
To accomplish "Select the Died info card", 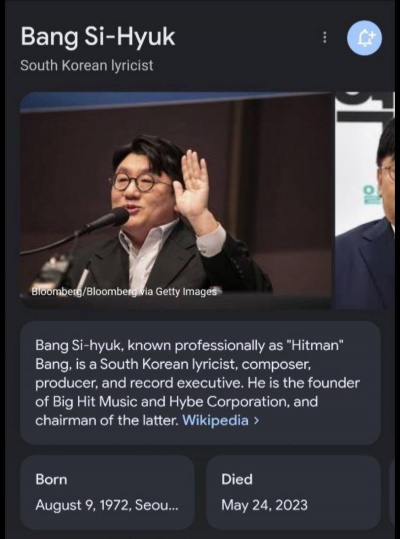I will tap(293, 492).
